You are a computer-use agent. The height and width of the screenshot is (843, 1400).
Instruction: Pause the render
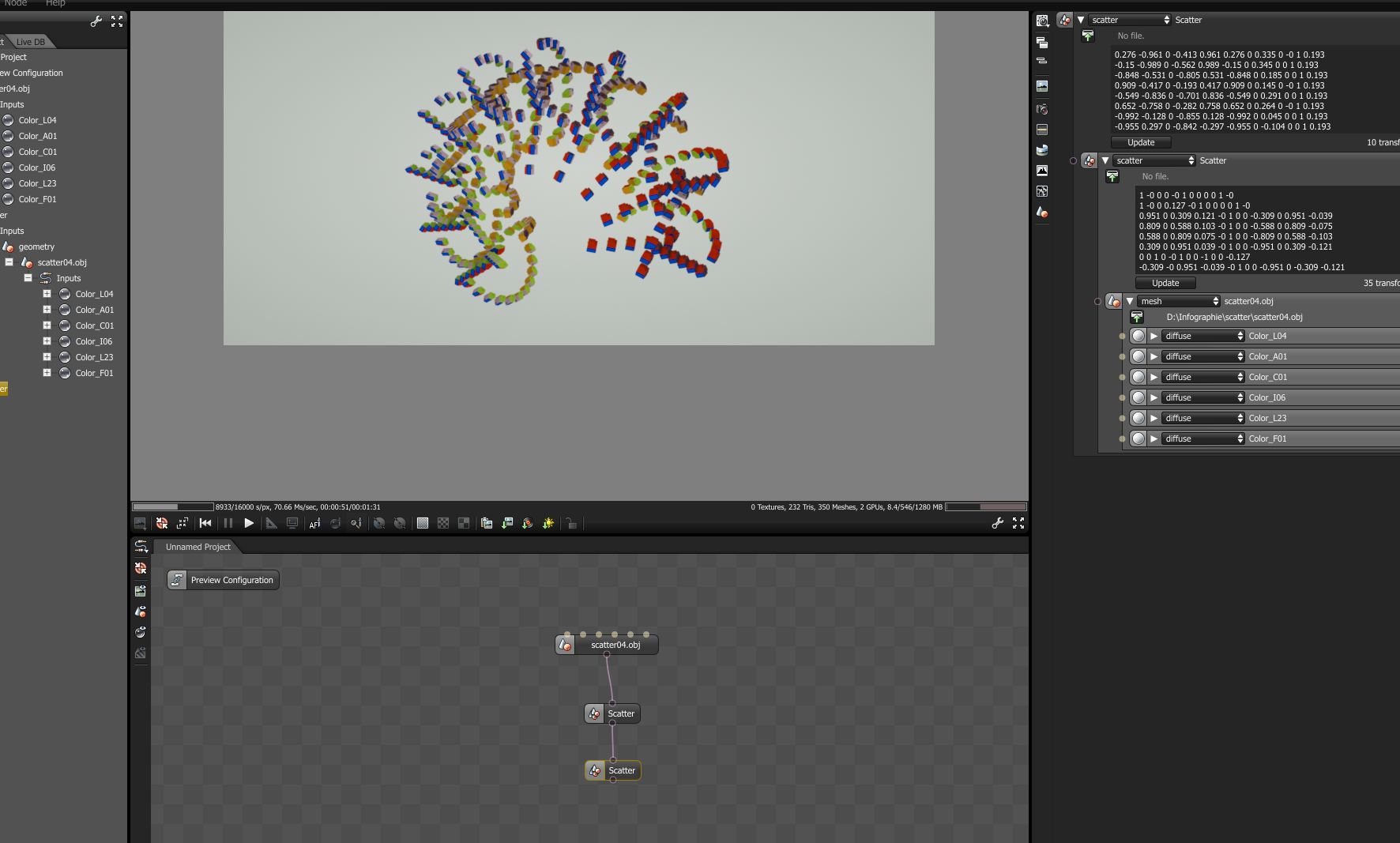[228, 523]
